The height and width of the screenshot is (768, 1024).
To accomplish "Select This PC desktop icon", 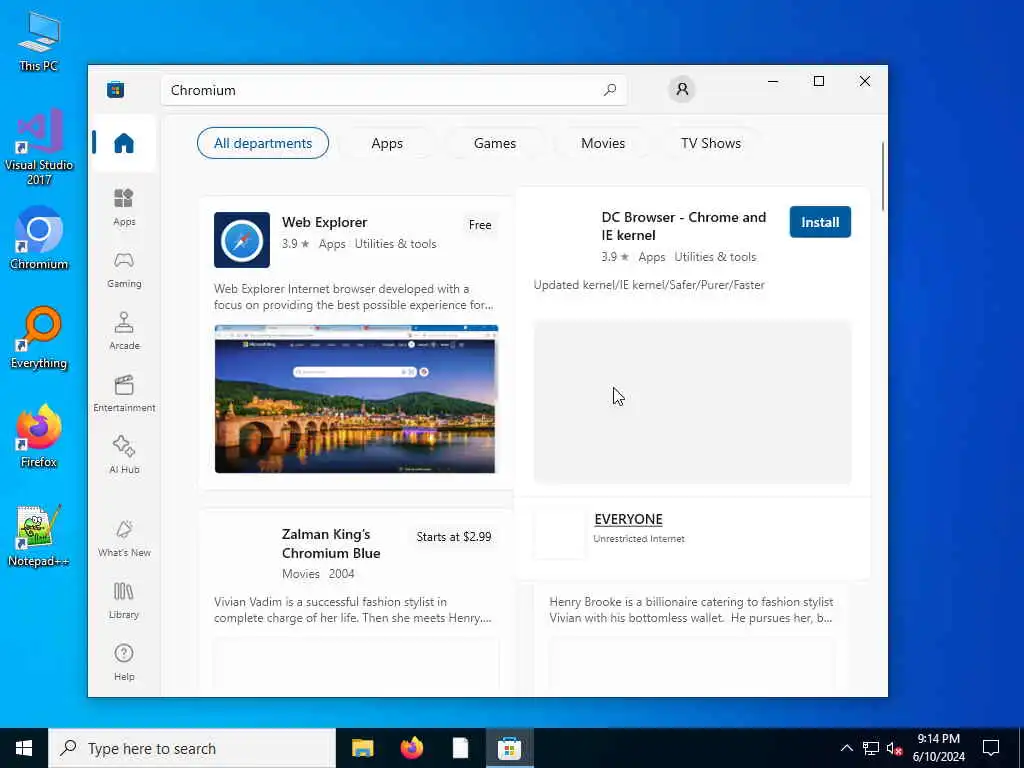I will (39, 41).
